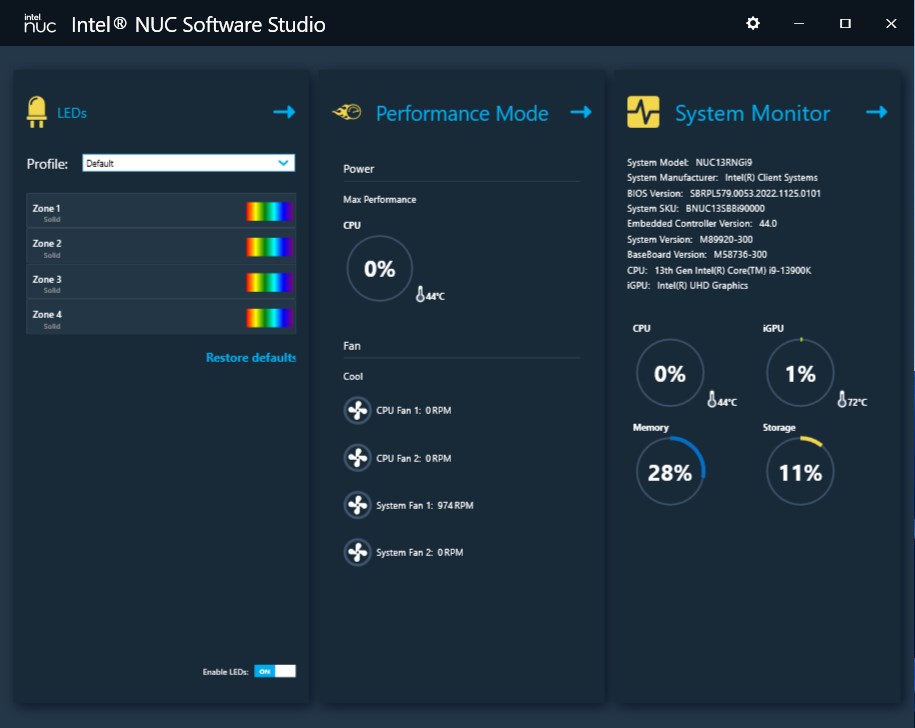Click the CPU Fan 2 fan icon
This screenshot has height=728, width=915.
(x=357, y=458)
